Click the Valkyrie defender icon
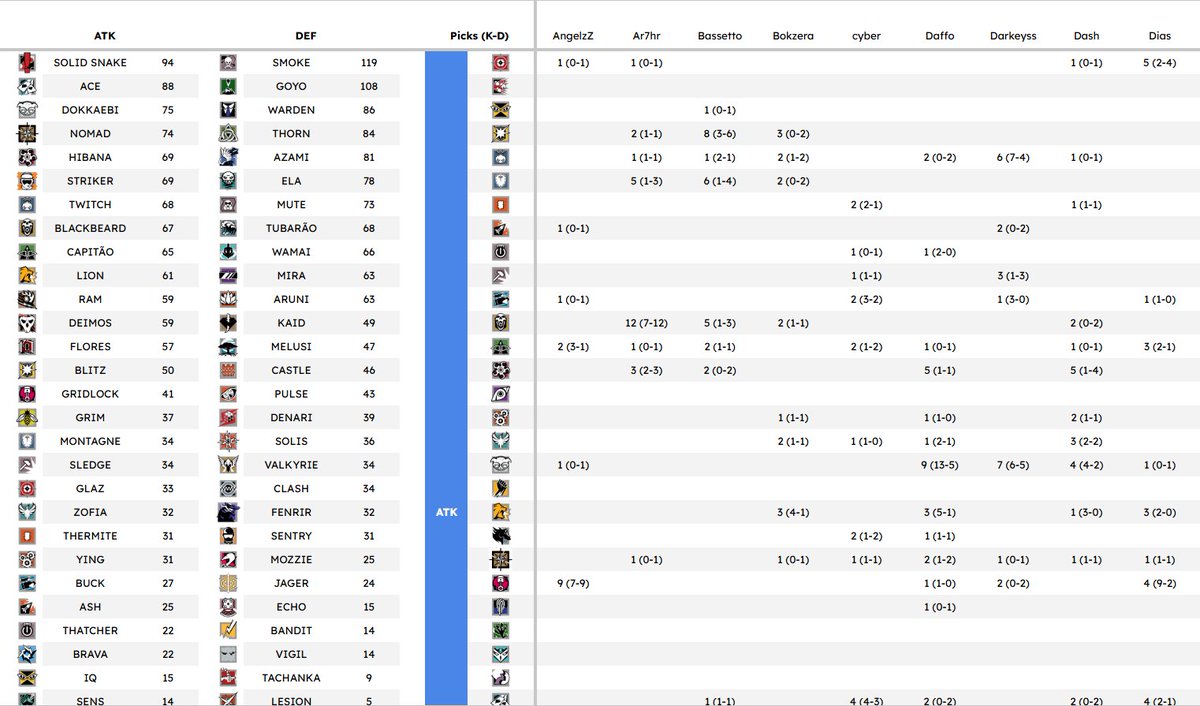This screenshot has width=1200, height=706. [x=228, y=465]
